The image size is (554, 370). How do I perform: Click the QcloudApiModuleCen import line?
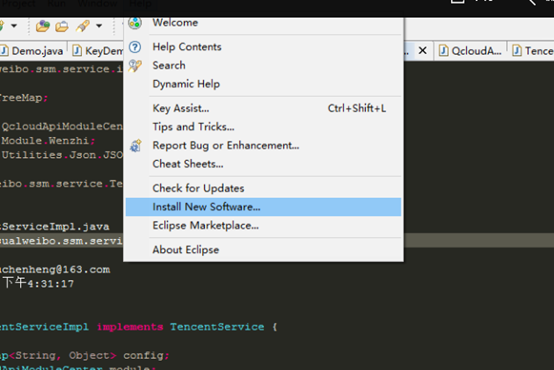click(62, 126)
